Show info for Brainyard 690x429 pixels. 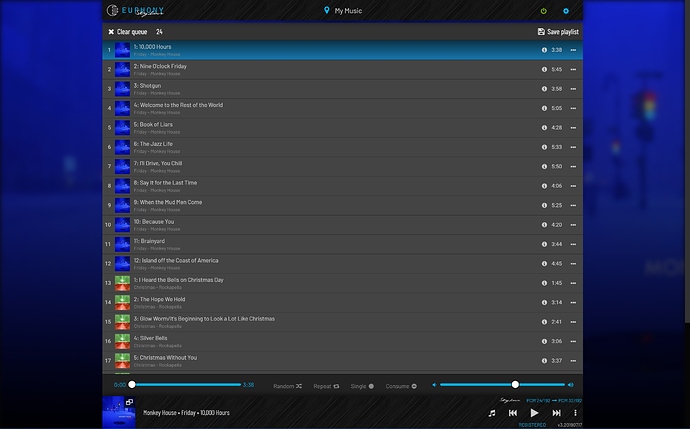tap(544, 244)
